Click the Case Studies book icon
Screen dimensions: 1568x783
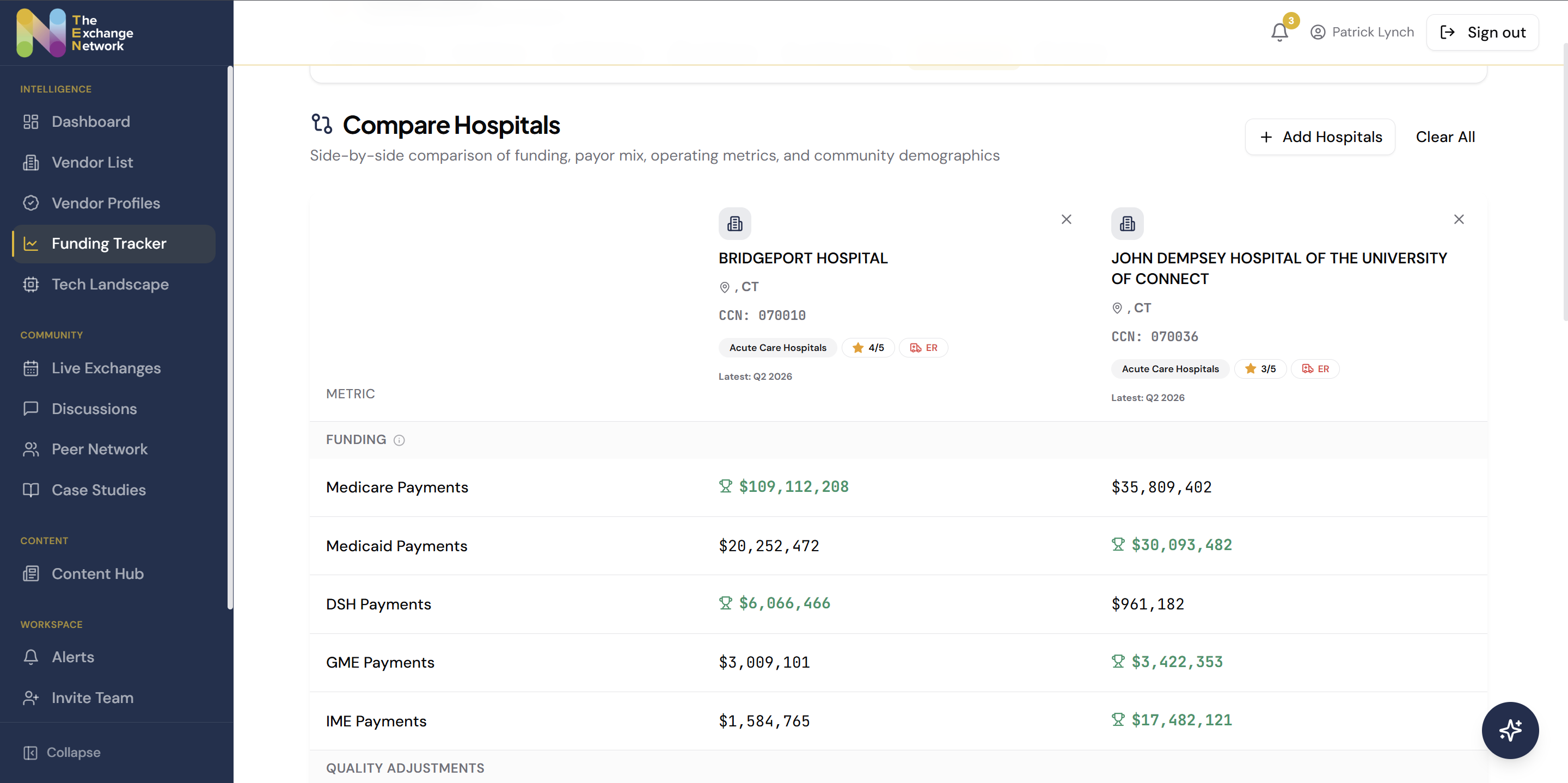coord(31,490)
